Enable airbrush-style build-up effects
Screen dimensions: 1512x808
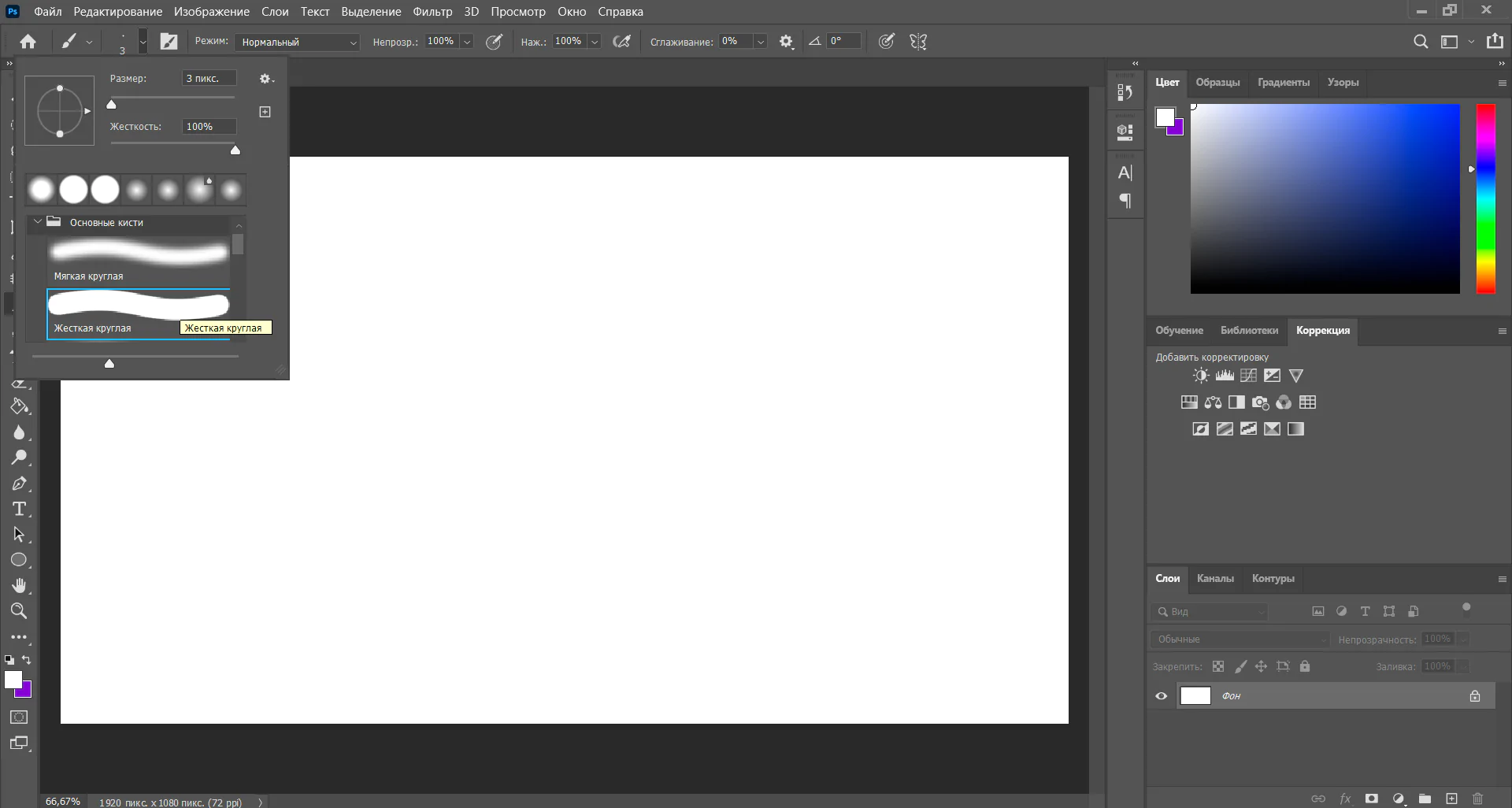[621, 42]
